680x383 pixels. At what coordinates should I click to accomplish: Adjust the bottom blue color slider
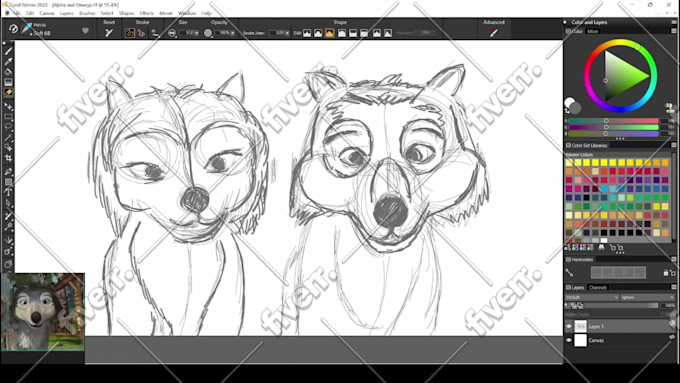(613, 134)
